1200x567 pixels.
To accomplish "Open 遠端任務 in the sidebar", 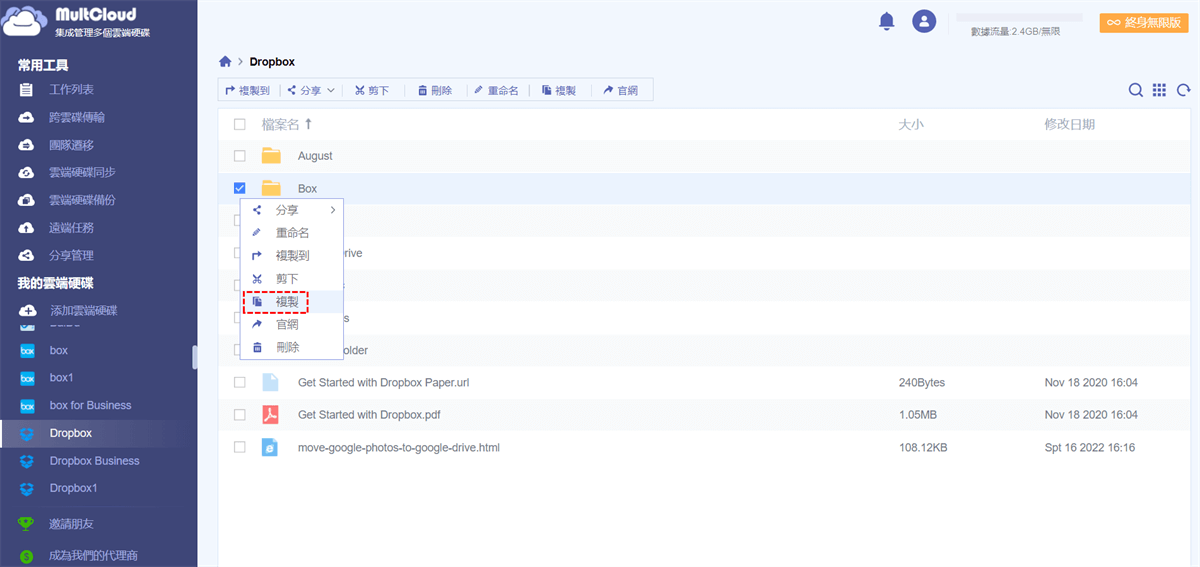I will tap(70, 227).
